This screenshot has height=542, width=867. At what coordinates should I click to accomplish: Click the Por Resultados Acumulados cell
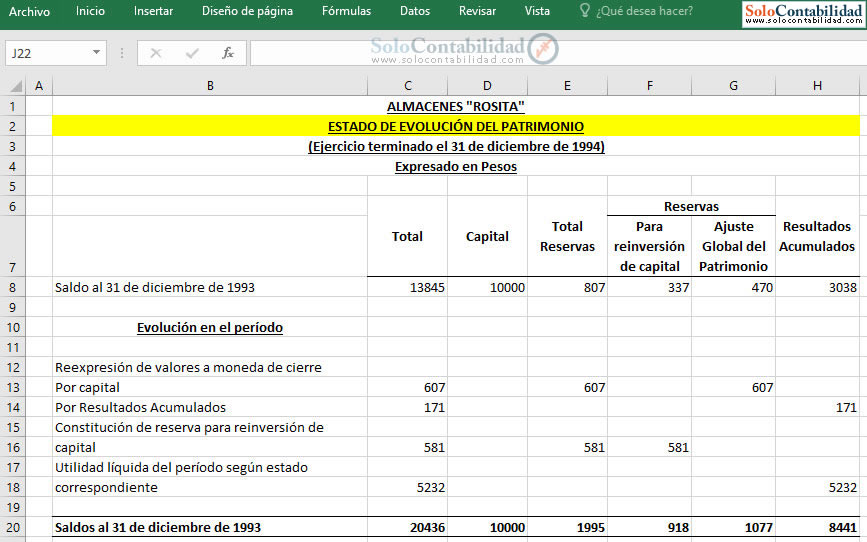[210, 408]
